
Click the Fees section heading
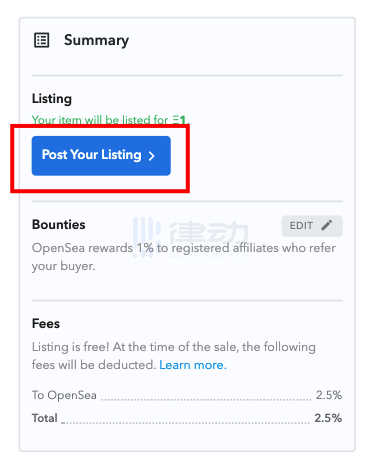46,324
